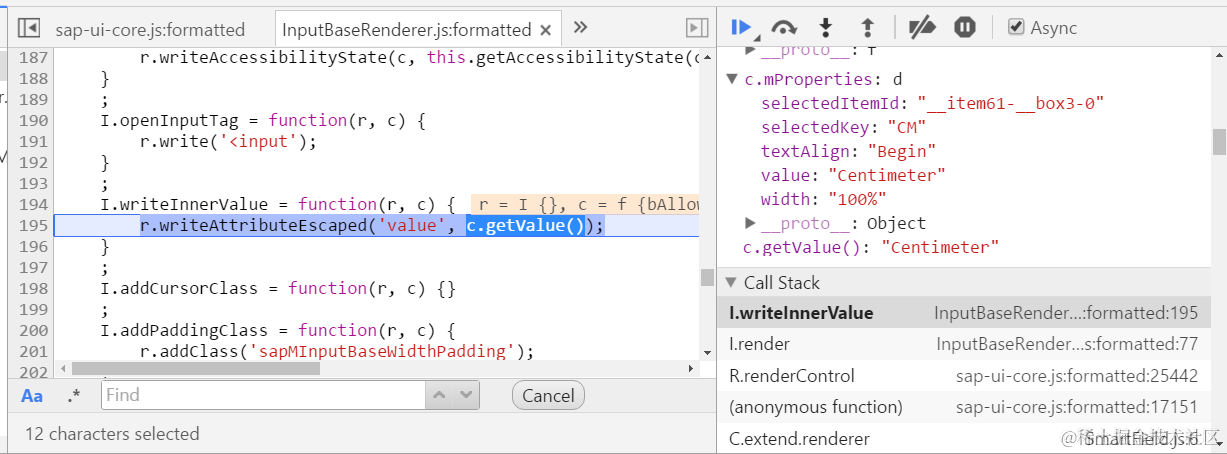Step over next function call
Image resolution: width=1227 pixels, height=454 pixels.
[785, 27]
